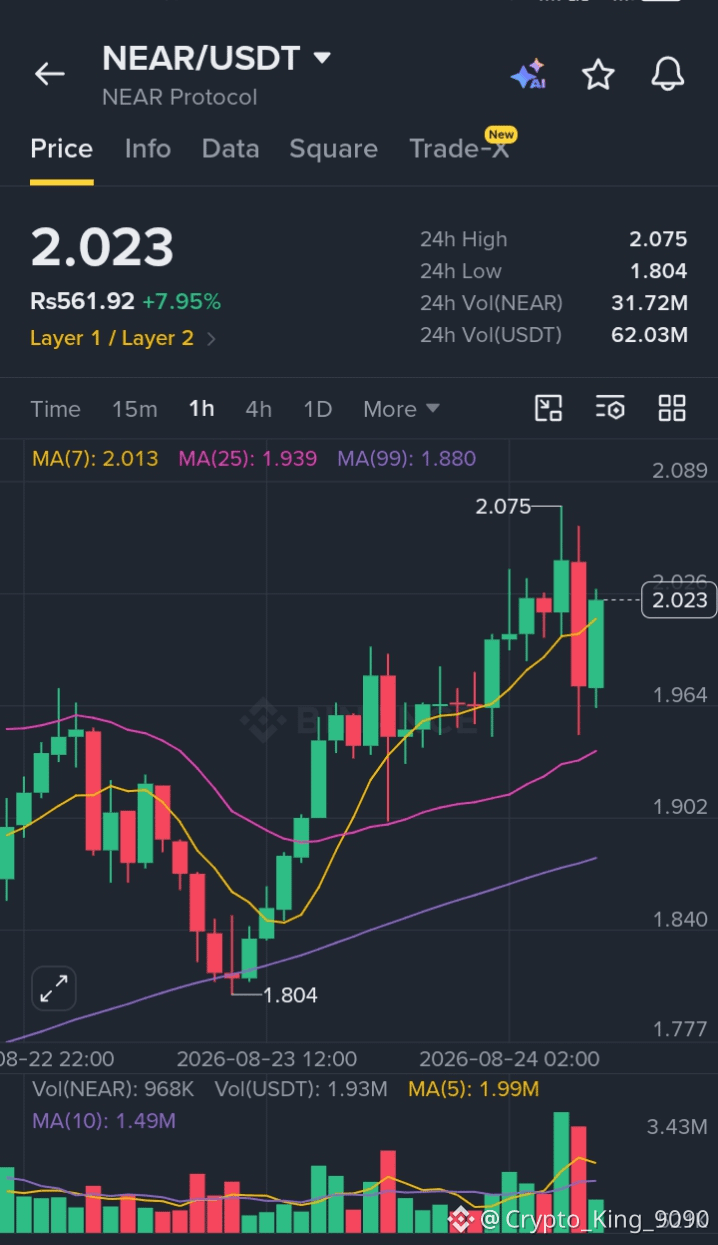Click the 2026-08-23 12:00 time label

[266, 1058]
